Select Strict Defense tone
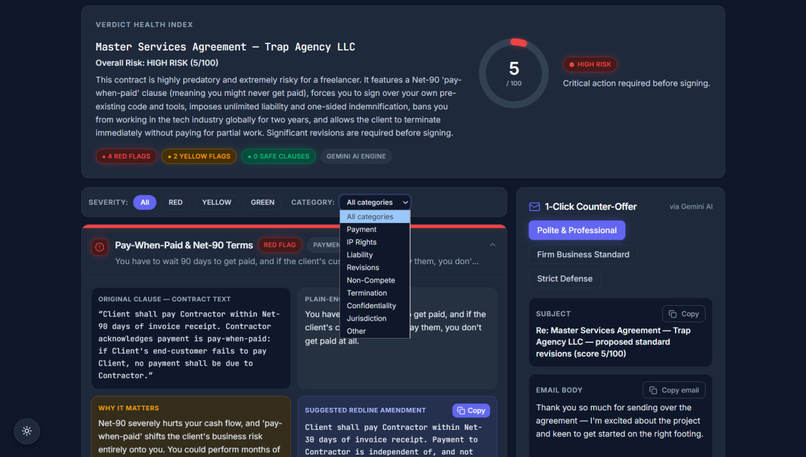806x457 pixels. tap(564, 279)
